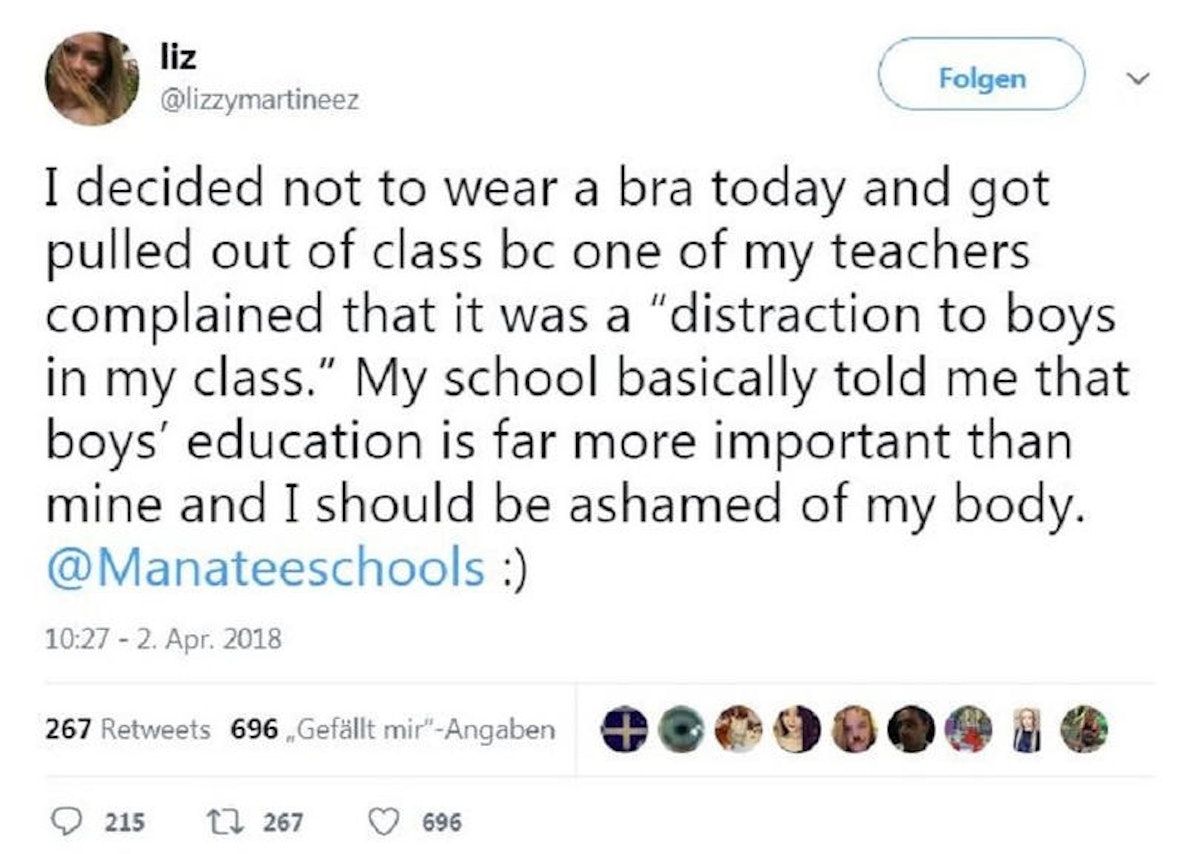Click the 696 count beside heart icon
The width and height of the screenshot is (1200, 854).
click(443, 822)
